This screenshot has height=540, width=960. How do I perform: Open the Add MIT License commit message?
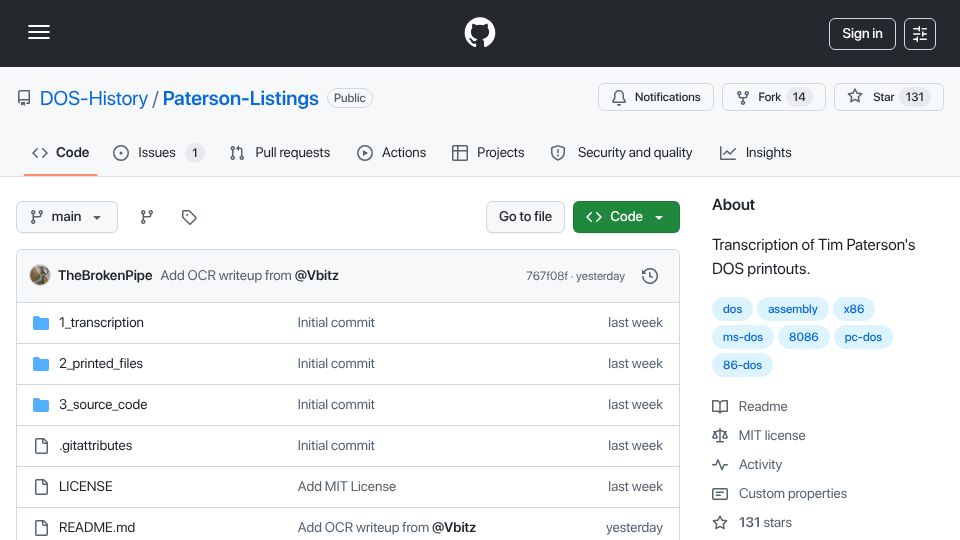[347, 487]
